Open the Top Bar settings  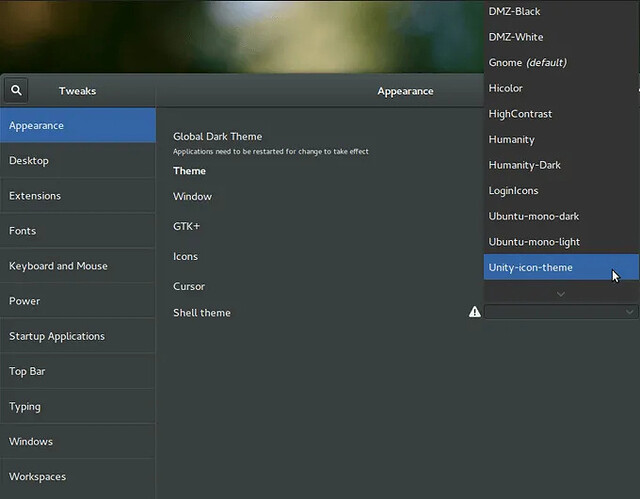pos(78,371)
